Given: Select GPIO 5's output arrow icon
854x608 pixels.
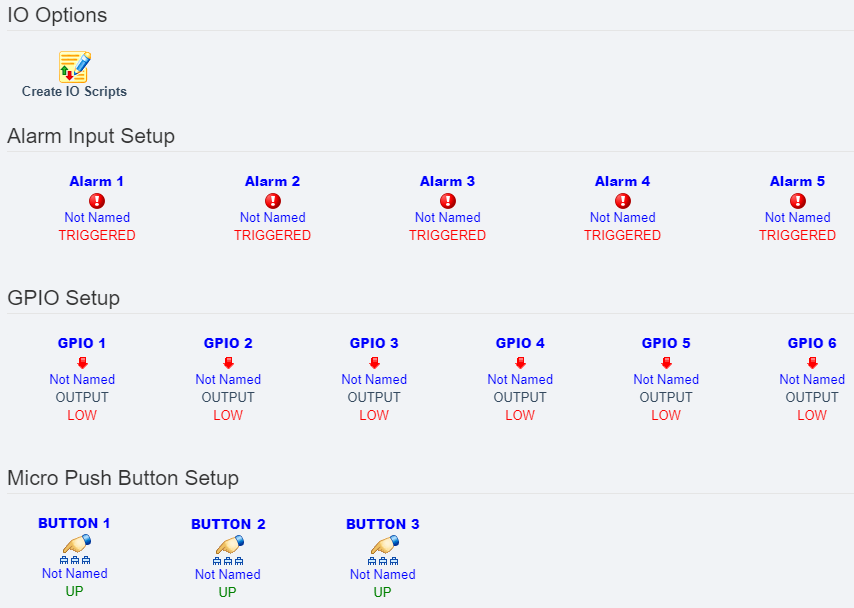Looking at the screenshot, I should click(666, 361).
